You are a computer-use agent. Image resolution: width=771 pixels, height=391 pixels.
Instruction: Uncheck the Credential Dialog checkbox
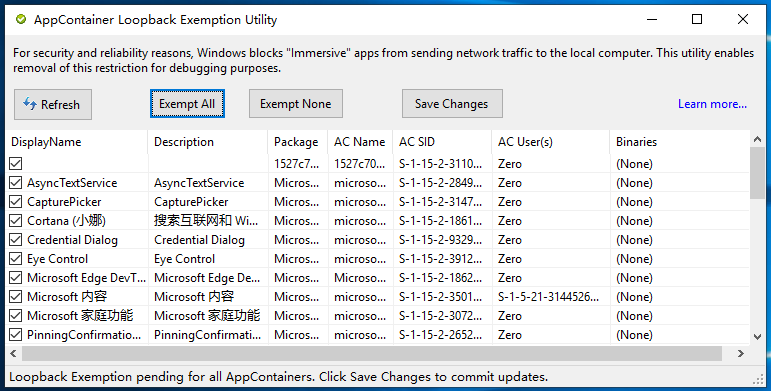tap(16, 240)
